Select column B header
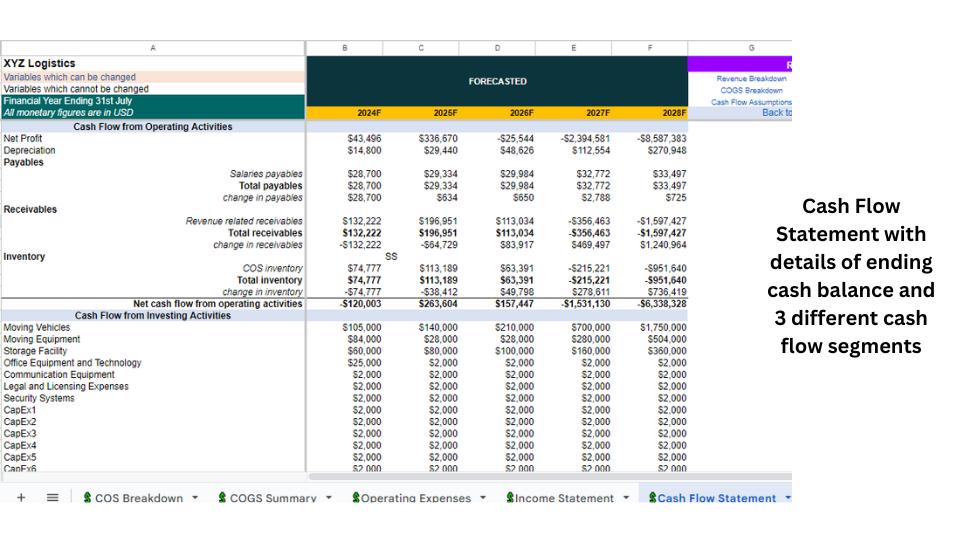Viewport: 960px width, 540px height. (345, 48)
